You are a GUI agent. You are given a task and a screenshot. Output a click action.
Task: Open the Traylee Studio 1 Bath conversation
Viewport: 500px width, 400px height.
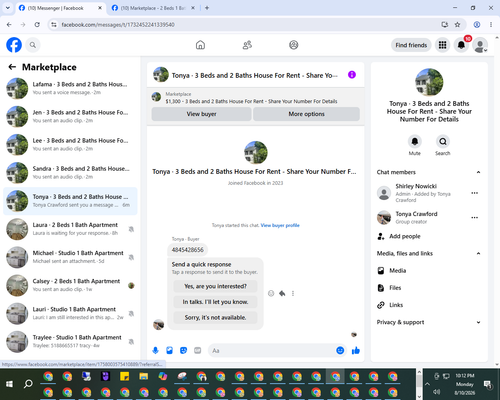[x=70, y=342]
